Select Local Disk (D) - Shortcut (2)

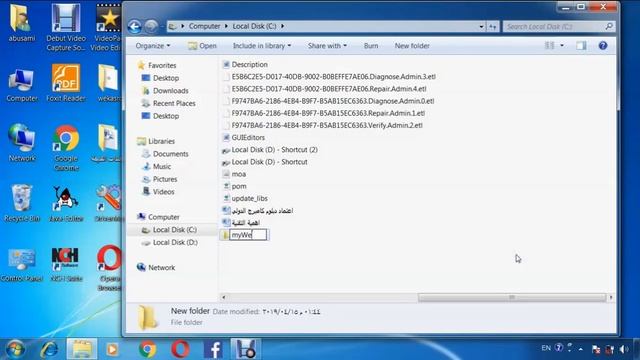point(274,150)
